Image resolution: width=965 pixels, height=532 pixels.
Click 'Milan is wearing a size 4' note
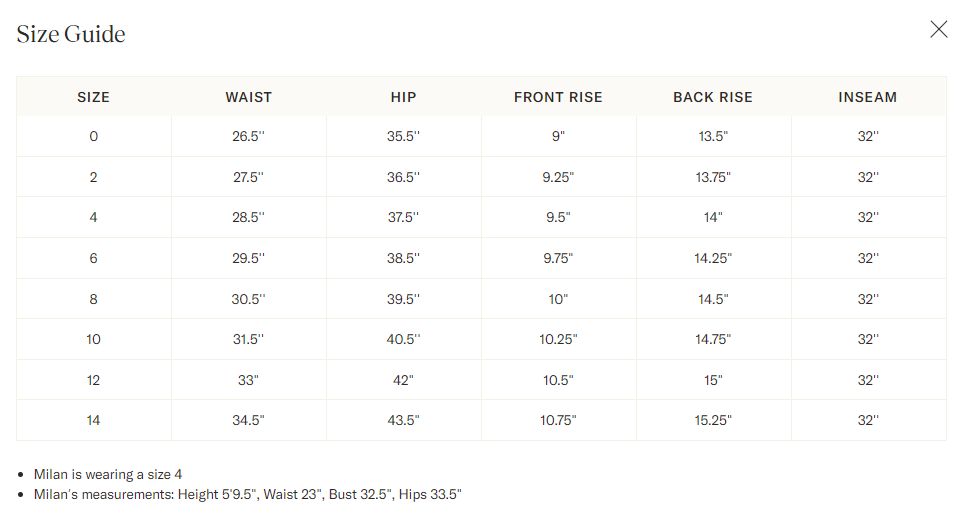(x=108, y=475)
